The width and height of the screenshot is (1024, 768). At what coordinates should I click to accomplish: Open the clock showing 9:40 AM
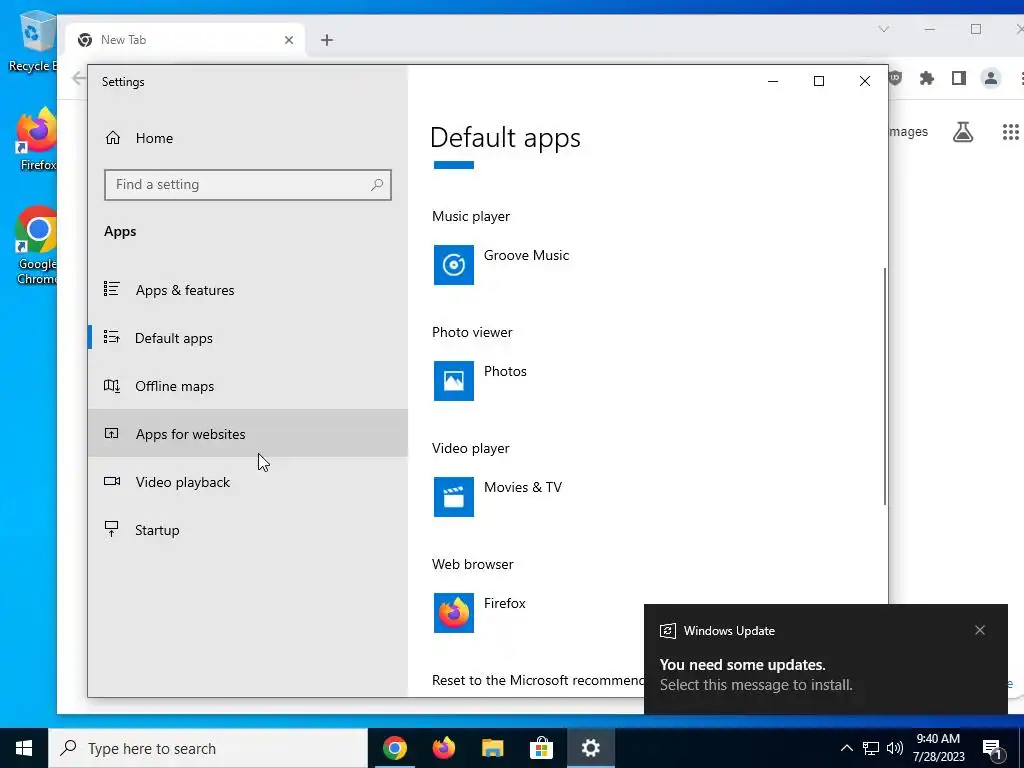938,748
